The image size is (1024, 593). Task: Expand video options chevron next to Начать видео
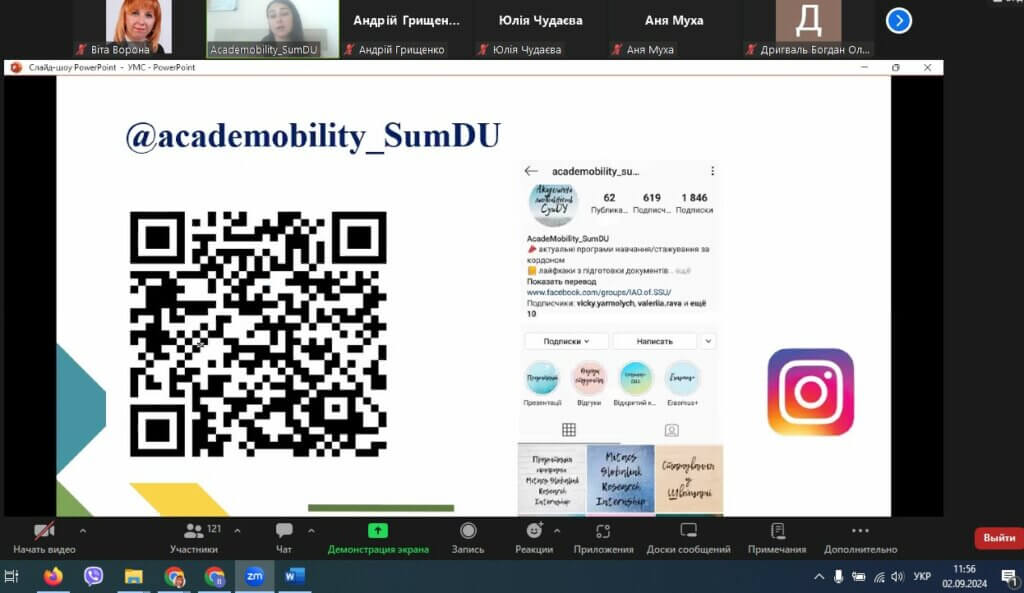[x=83, y=532]
